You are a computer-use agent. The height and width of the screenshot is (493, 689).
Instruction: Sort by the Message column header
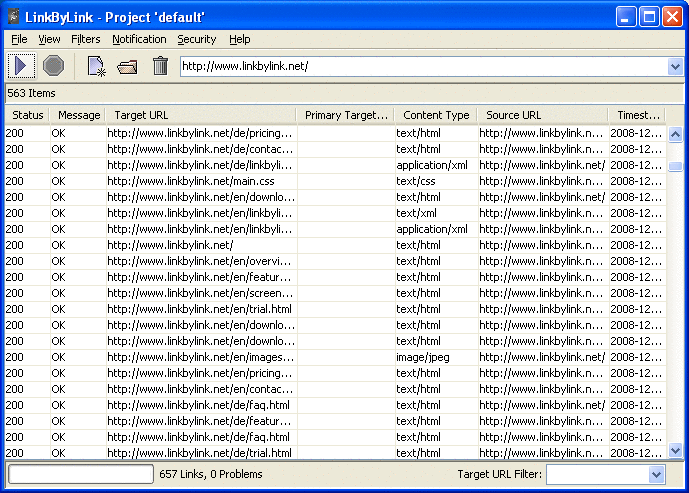coord(78,115)
